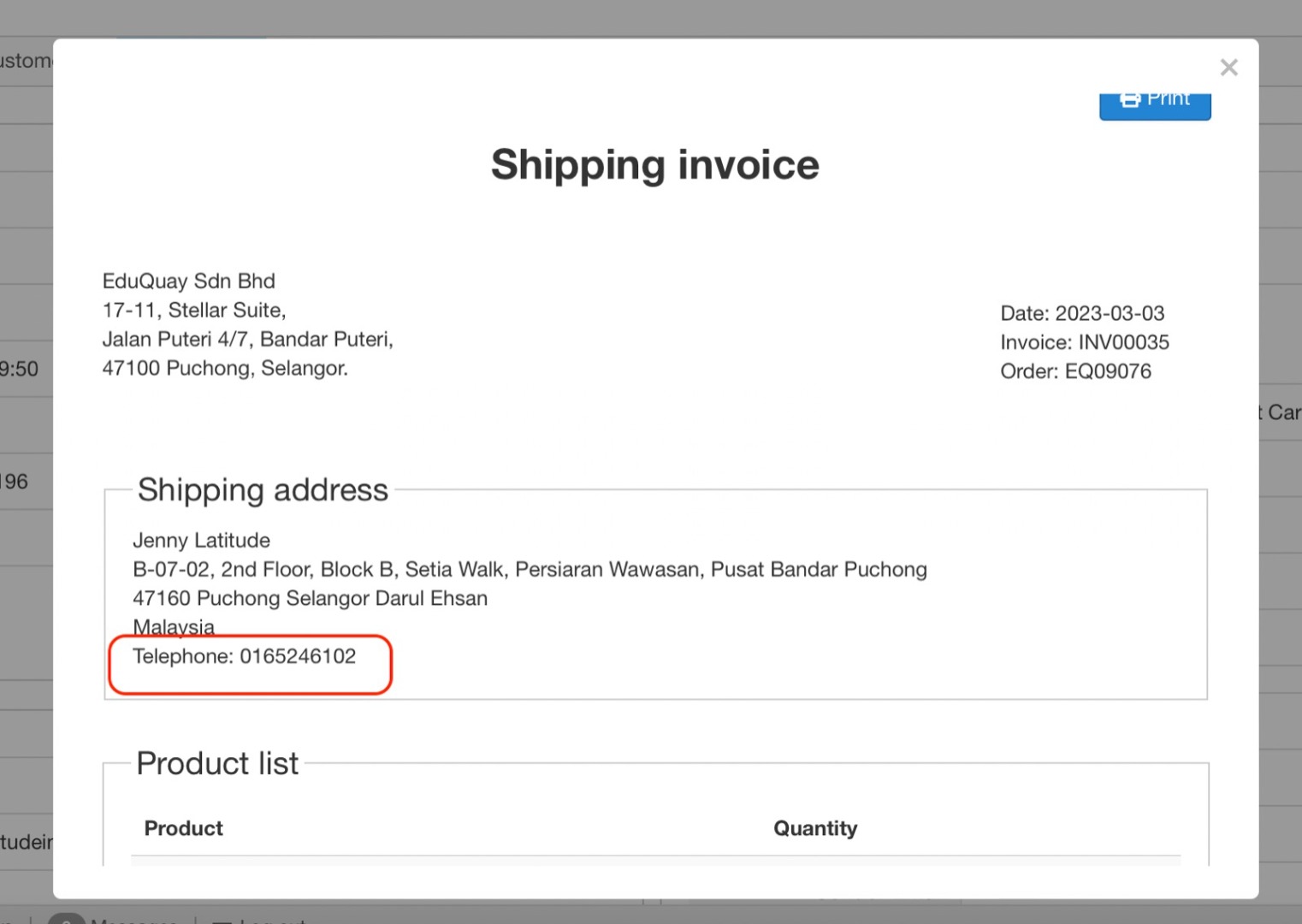Click the 17-11, Stellar Suite address line
Viewport: 1302px width, 924px height.
point(193,310)
